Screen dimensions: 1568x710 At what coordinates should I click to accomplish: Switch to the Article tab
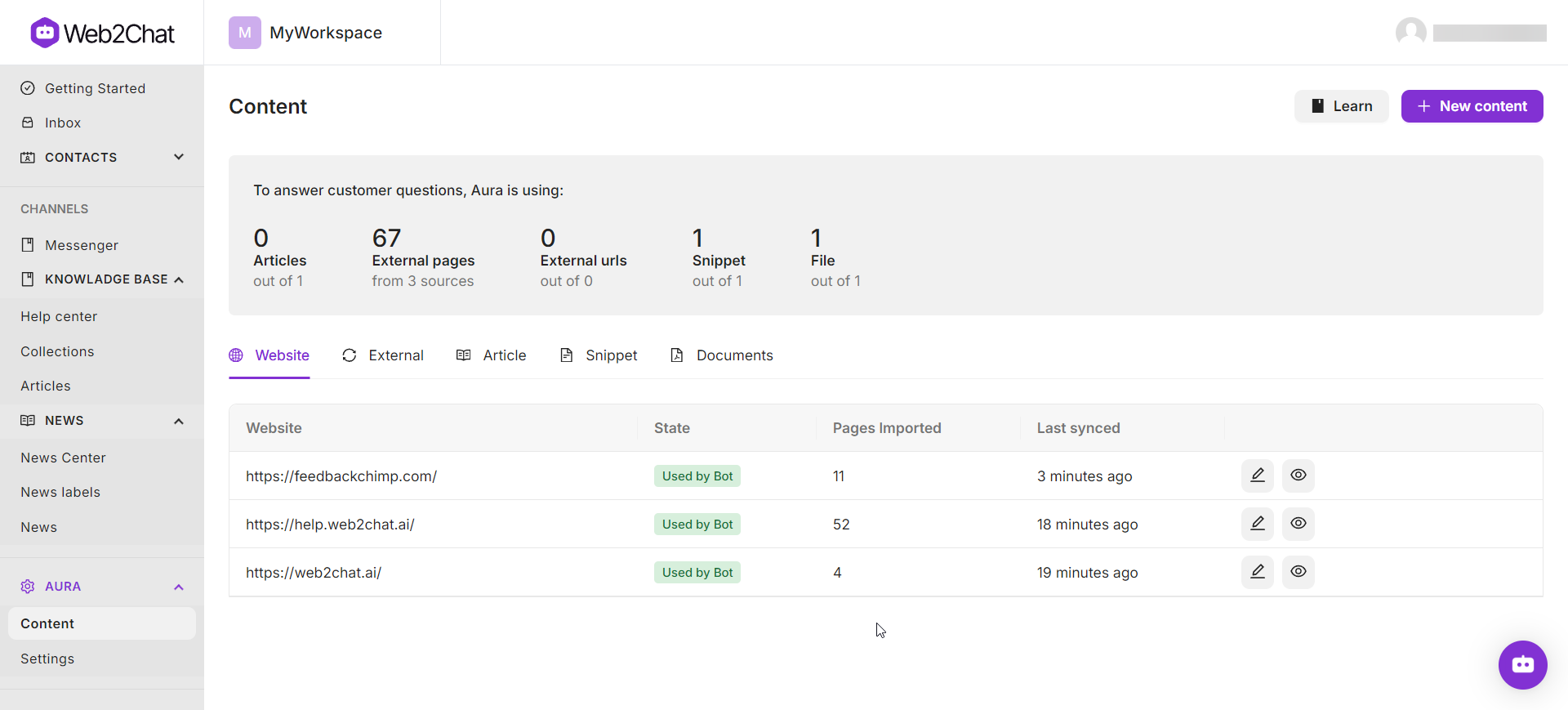[x=492, y=355]
